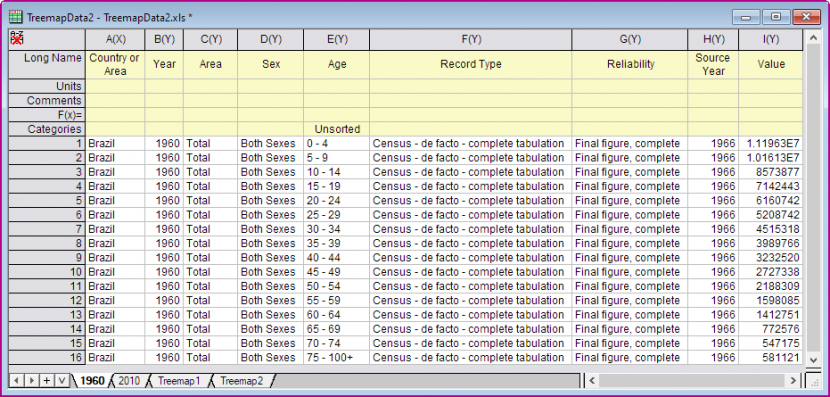The image size is (830, 397).
Task: Restore the TreemapData2 workbook window
Action: point(776,17)
